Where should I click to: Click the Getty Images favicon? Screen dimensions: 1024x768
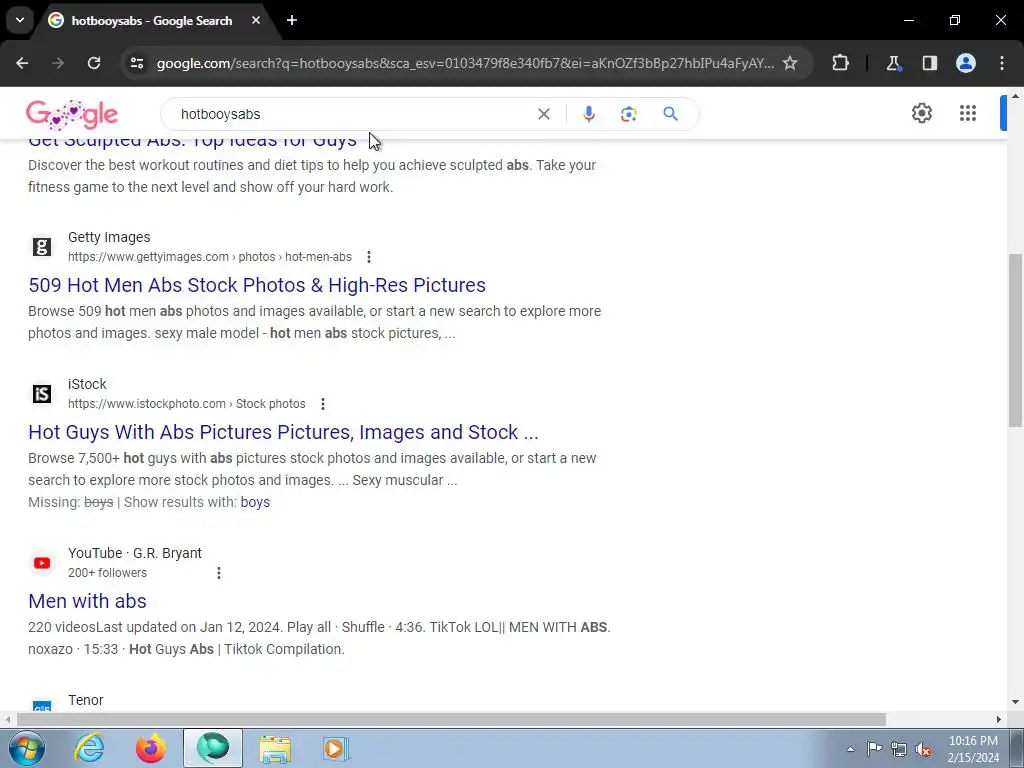(42, 247)
